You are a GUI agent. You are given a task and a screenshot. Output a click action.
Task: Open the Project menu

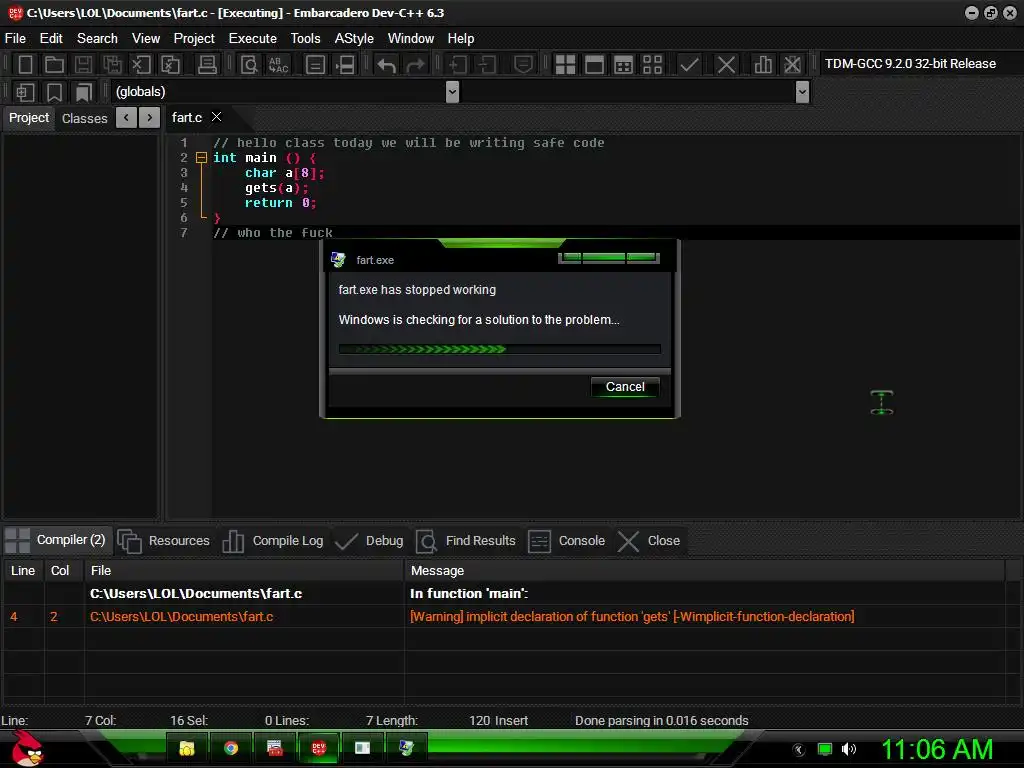(194, 39)
